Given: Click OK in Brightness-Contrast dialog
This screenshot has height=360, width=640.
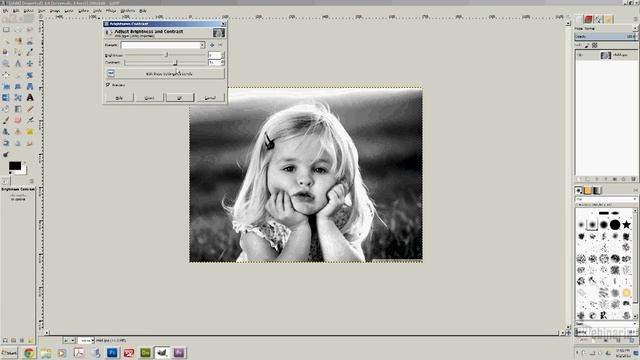Looking at the screenshot, I should (180, 98).
